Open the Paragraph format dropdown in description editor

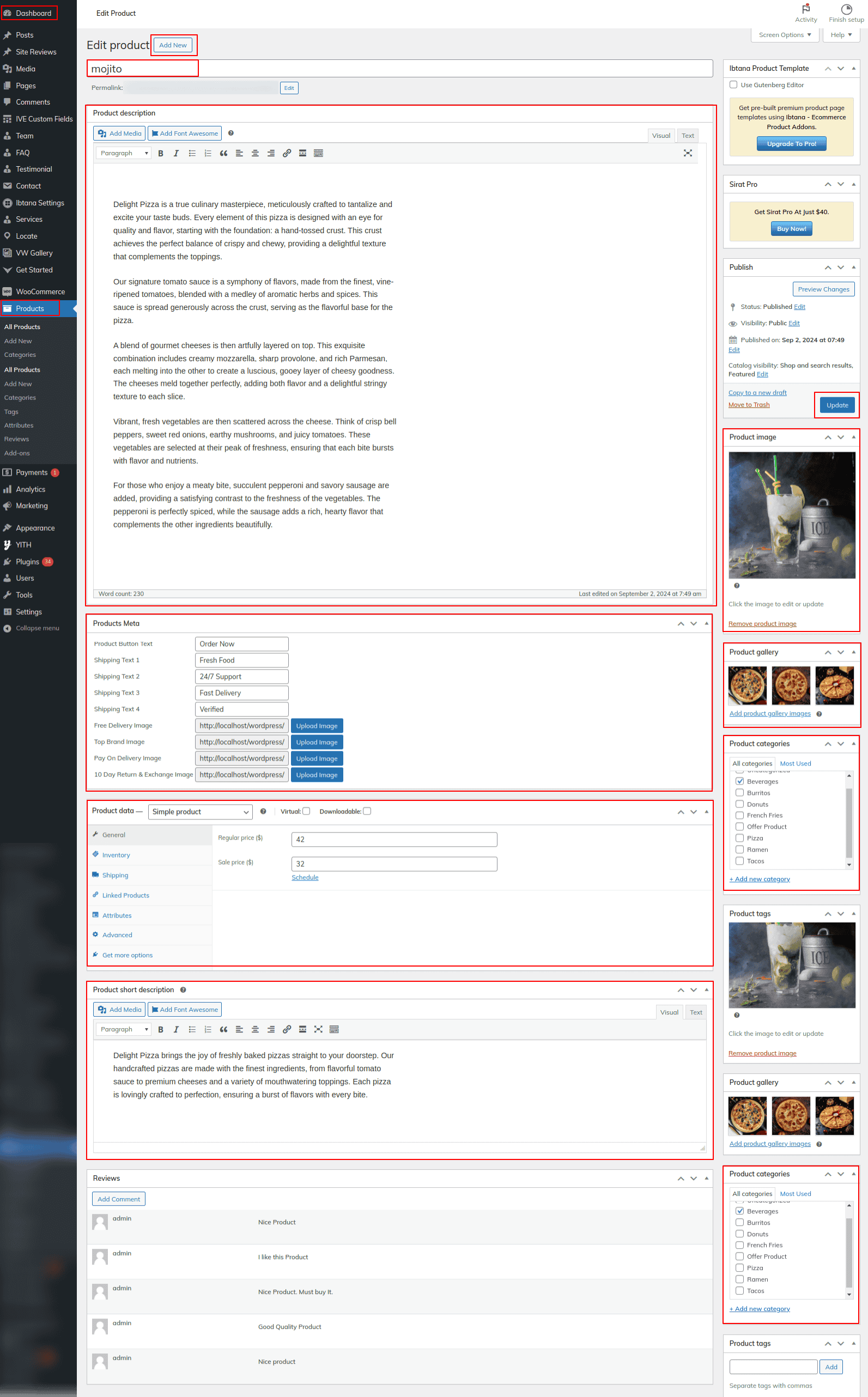click(124, 153)
